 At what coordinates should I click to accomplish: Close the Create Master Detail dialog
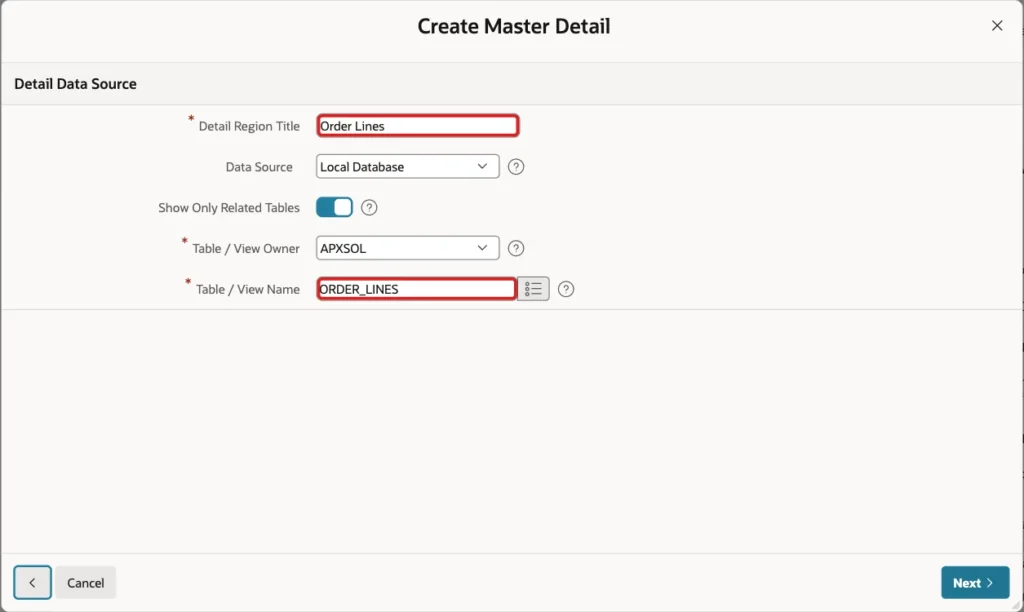tap(997, 25)
